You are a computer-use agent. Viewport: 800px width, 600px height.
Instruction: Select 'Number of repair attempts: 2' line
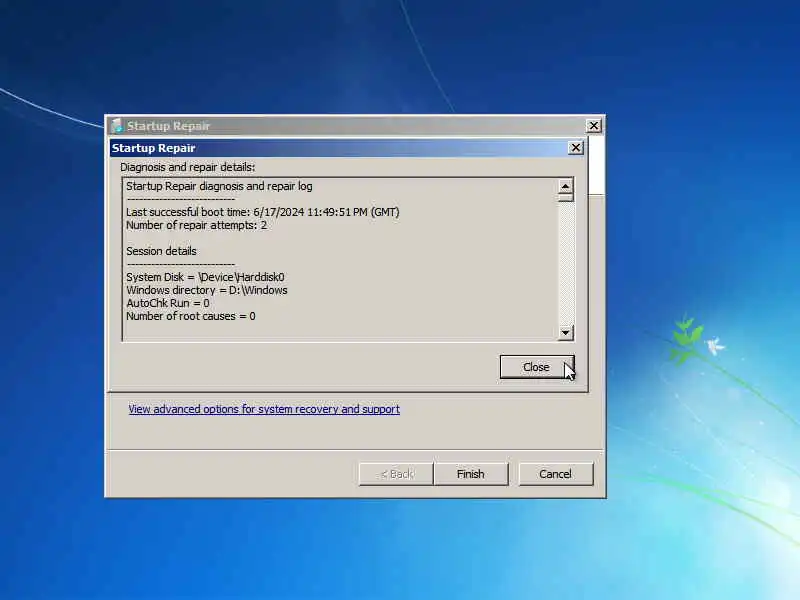click(x=196, y=226)
